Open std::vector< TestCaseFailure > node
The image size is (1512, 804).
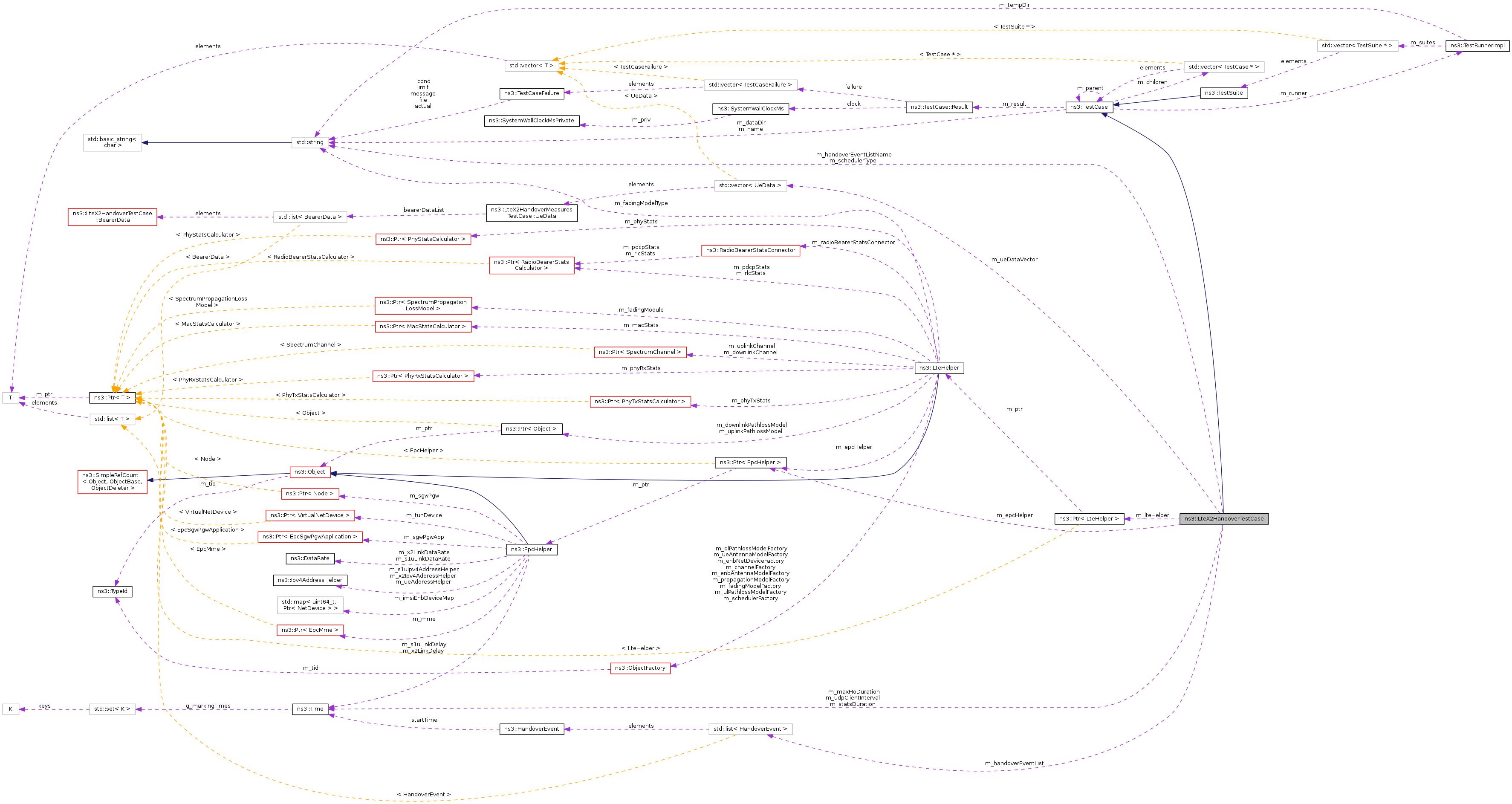pyautogui.click(x=750, y=85)
